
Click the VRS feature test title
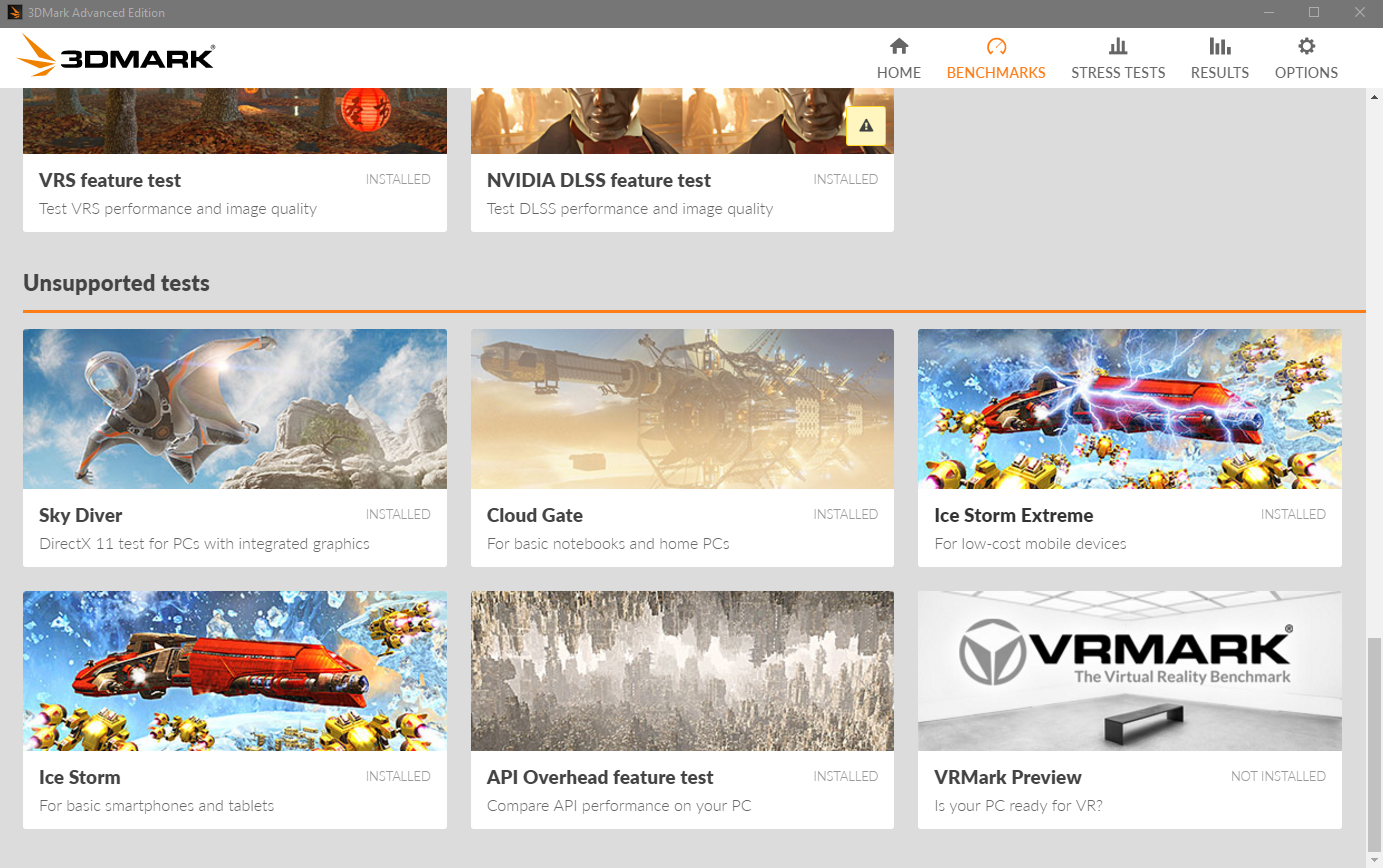pos(110,180)
